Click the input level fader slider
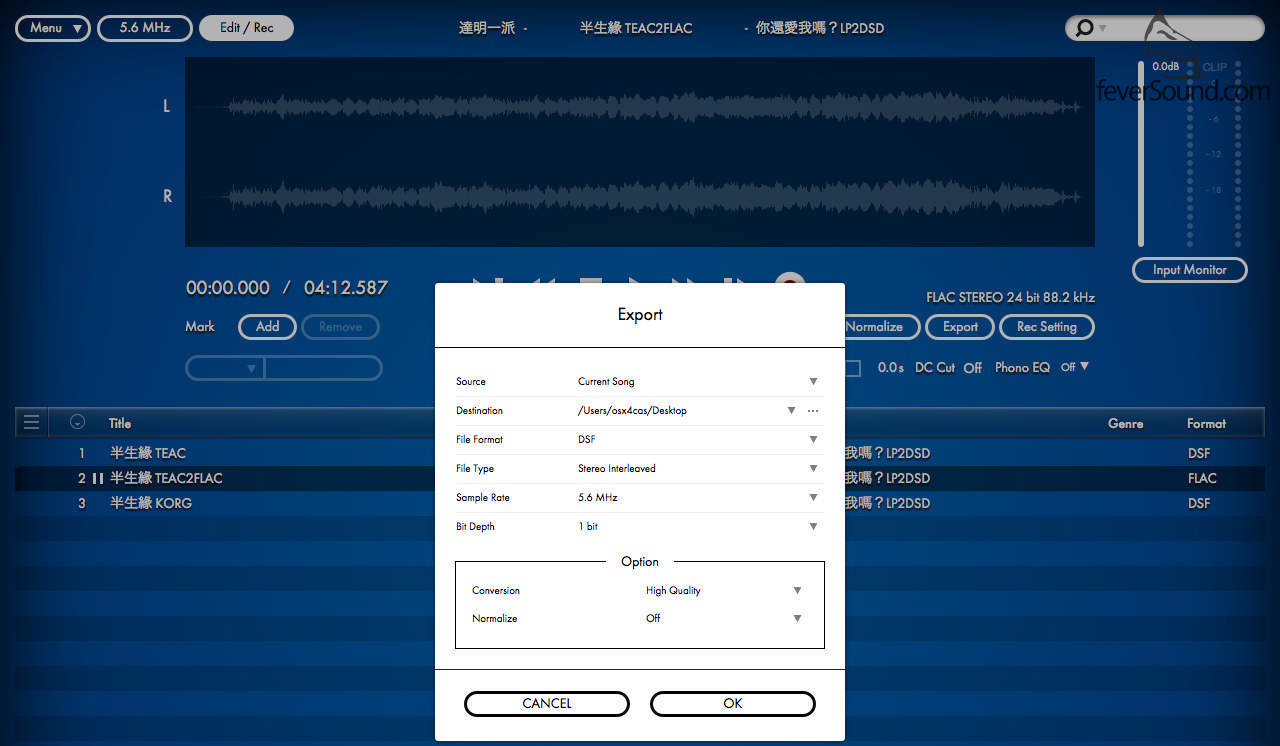 pyautogui.click(x=1141, y=153)
